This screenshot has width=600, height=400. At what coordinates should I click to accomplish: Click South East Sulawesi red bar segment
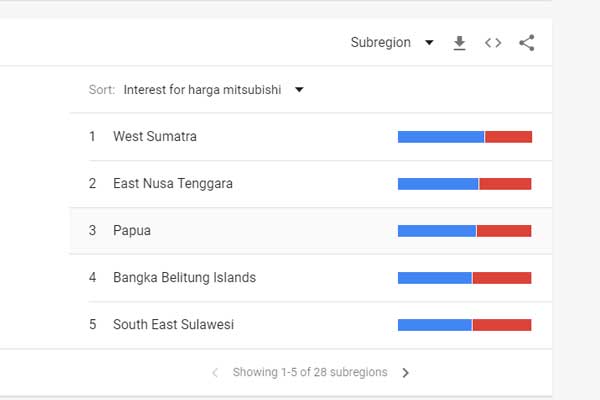coord(502,325)
